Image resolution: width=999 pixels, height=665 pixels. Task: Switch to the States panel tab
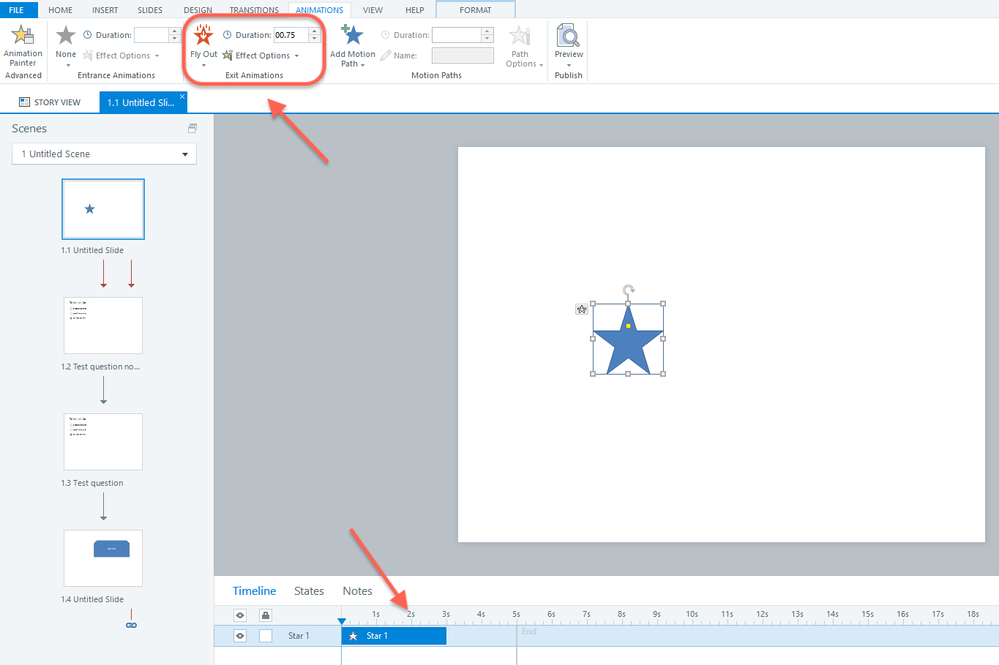(309, 591)
